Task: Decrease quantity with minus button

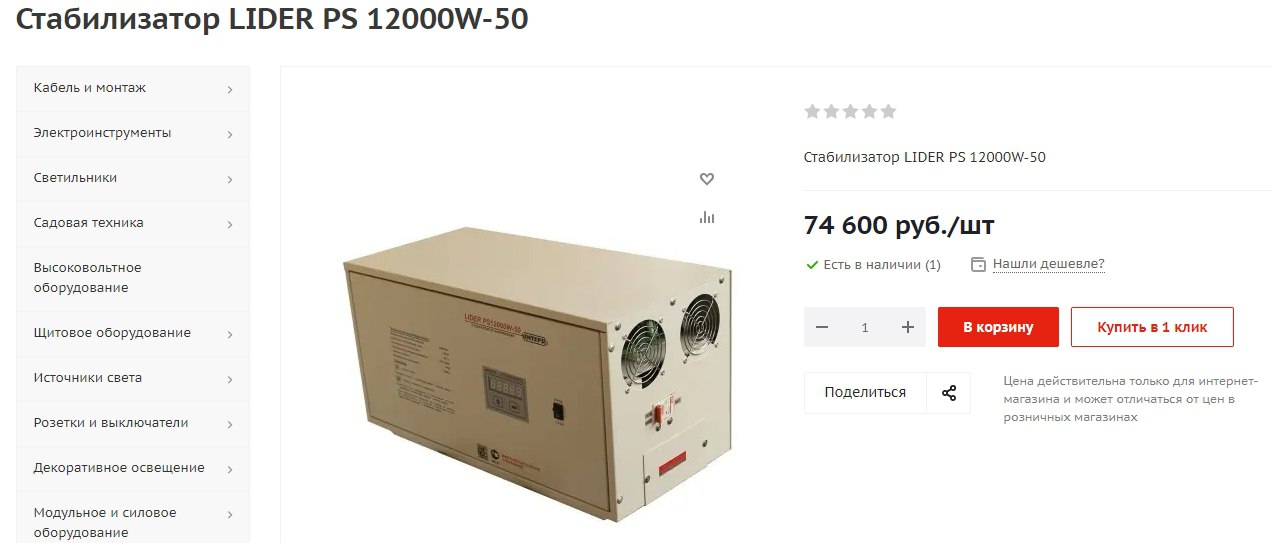Action: (822, 327)
